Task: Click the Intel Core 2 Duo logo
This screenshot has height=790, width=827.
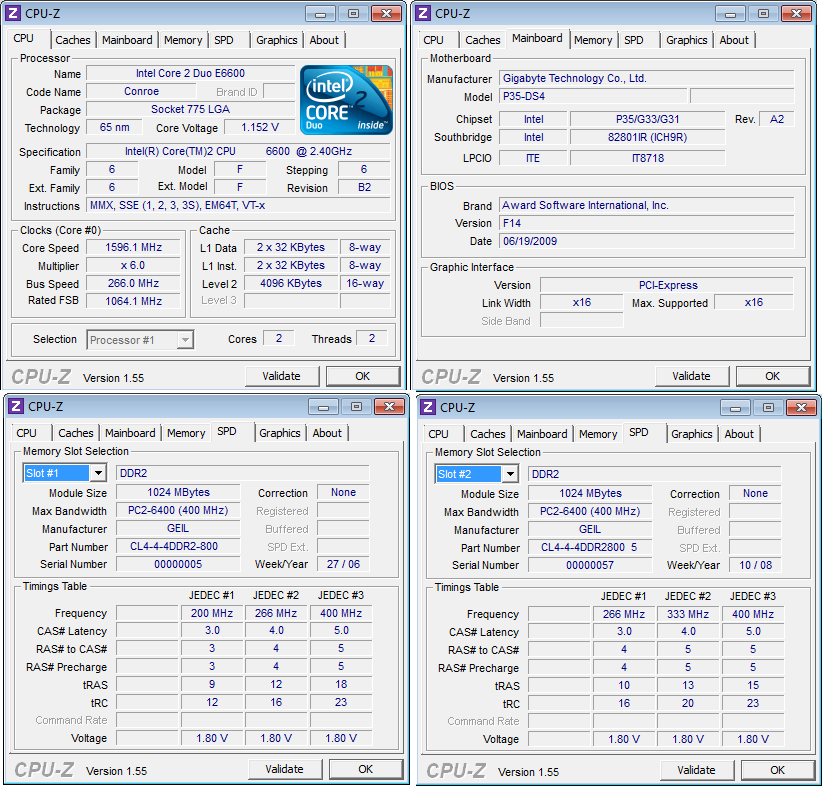Action: pyautogui.click(x=346, y=99)
